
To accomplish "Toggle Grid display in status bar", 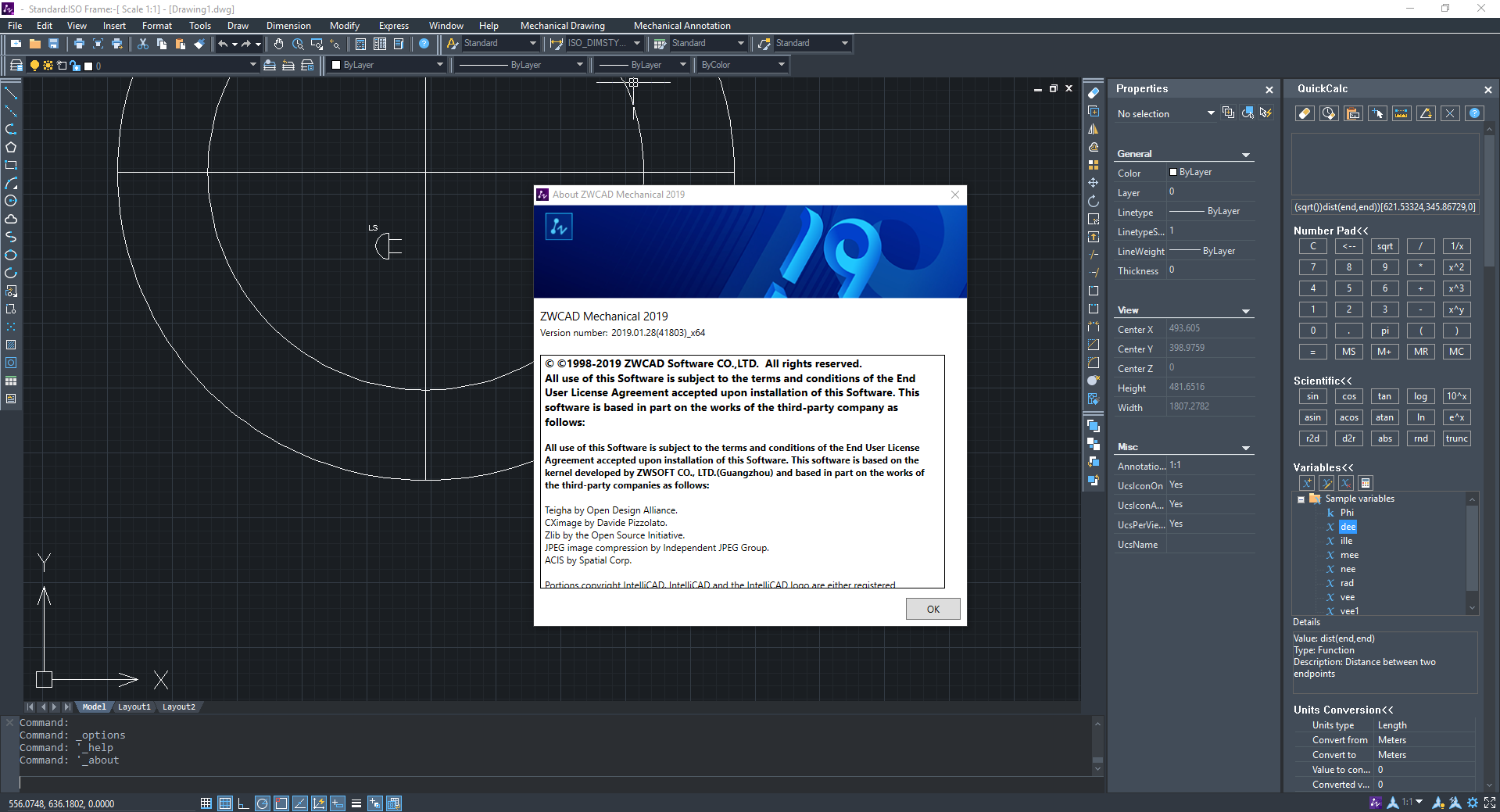I will point(225,803).
